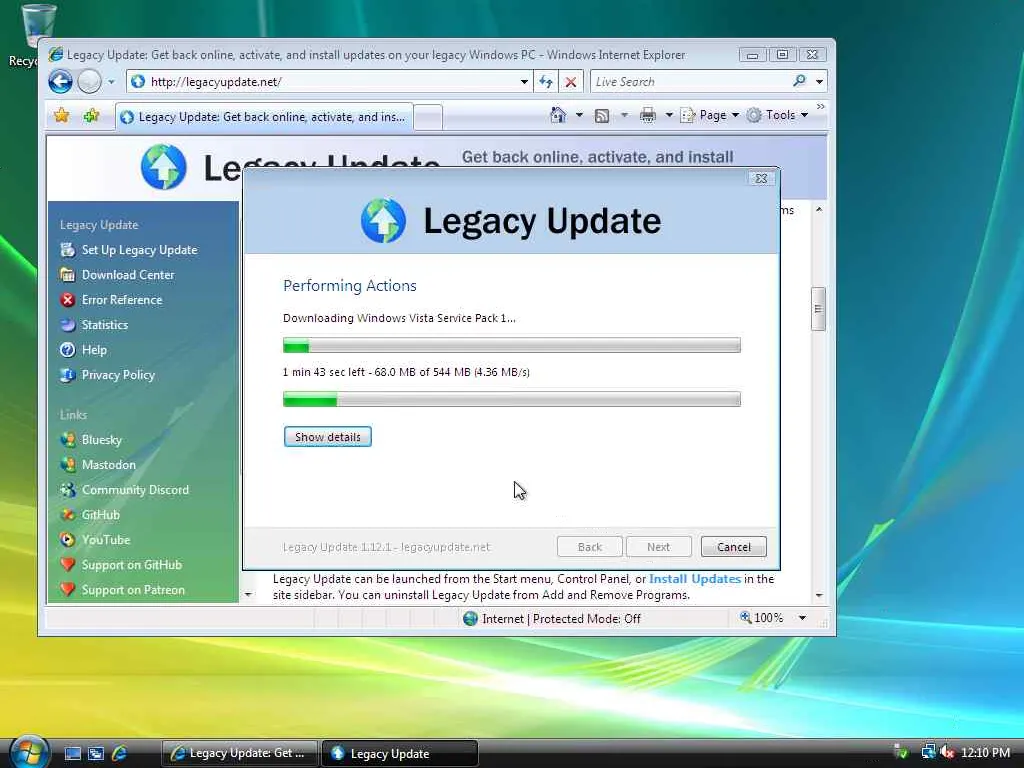
Task: Click the Legacy Update globe logo on webpage
Action: click(x=163, y=167)
